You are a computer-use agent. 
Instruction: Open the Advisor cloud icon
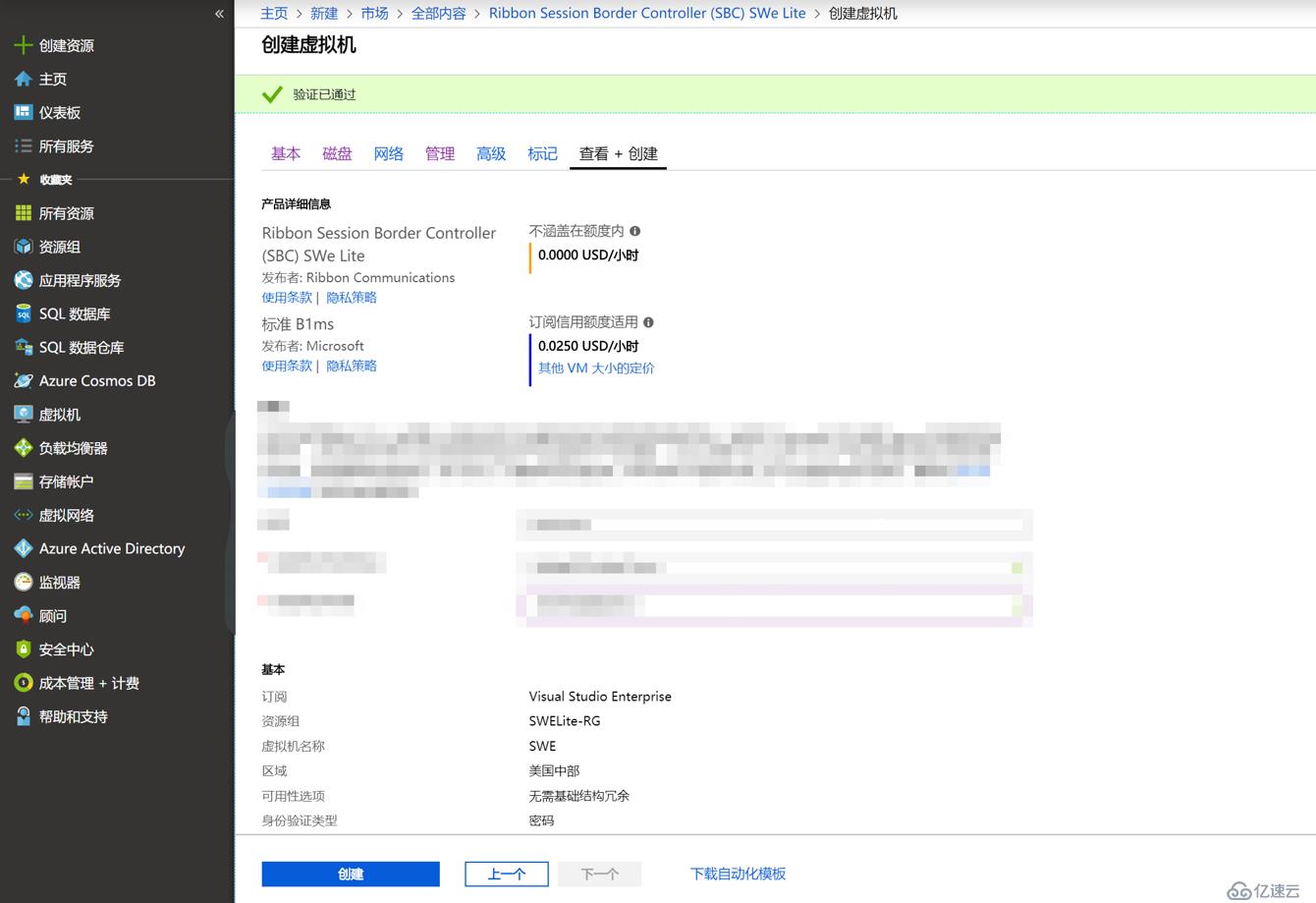(23, 615)
